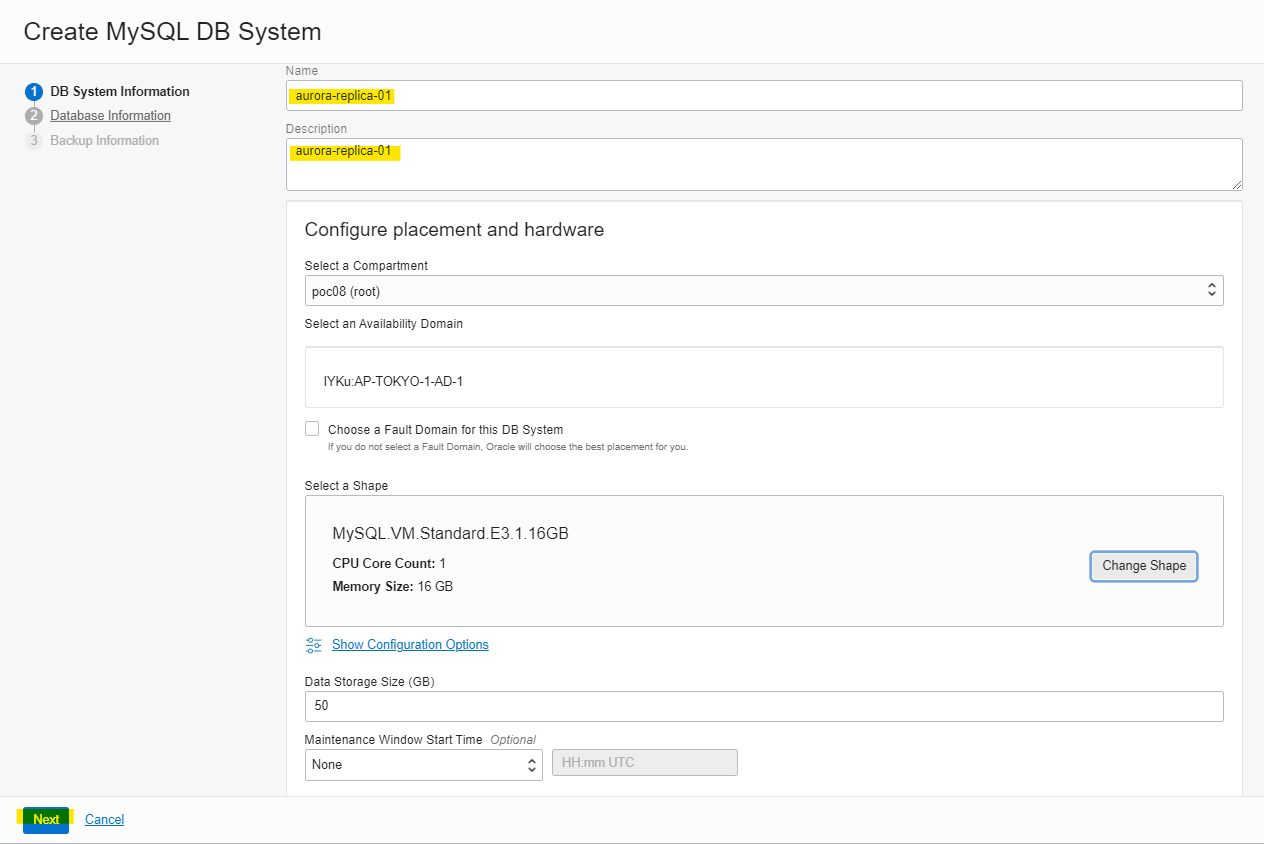Click the Name input field
Viewport: 1264px width, 844px height.
click(x=764, y=96)
